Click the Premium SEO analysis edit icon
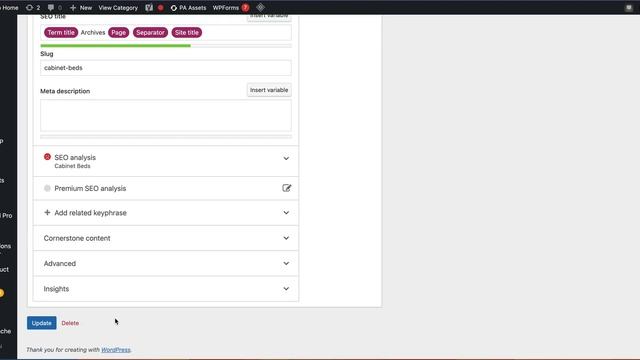640x360 pixels. pos(287,188)
